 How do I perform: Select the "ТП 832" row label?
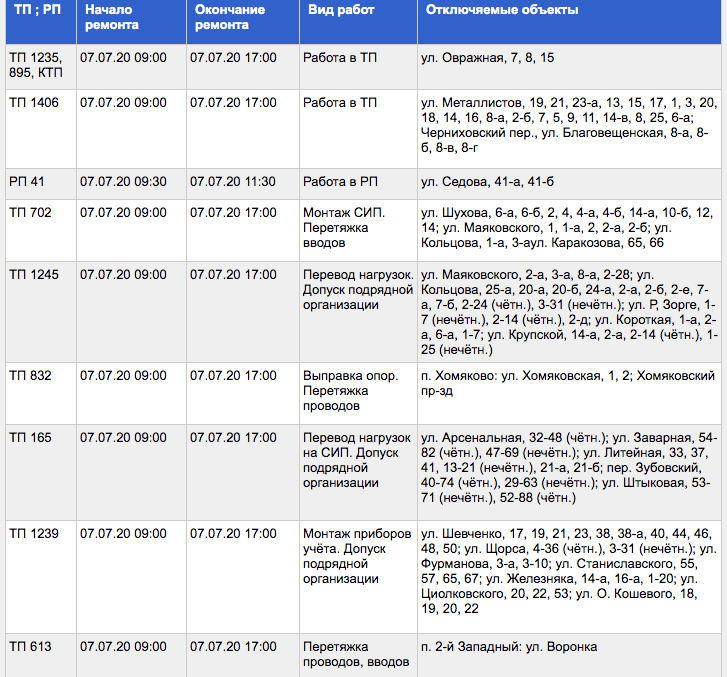[x=30, y=376]
